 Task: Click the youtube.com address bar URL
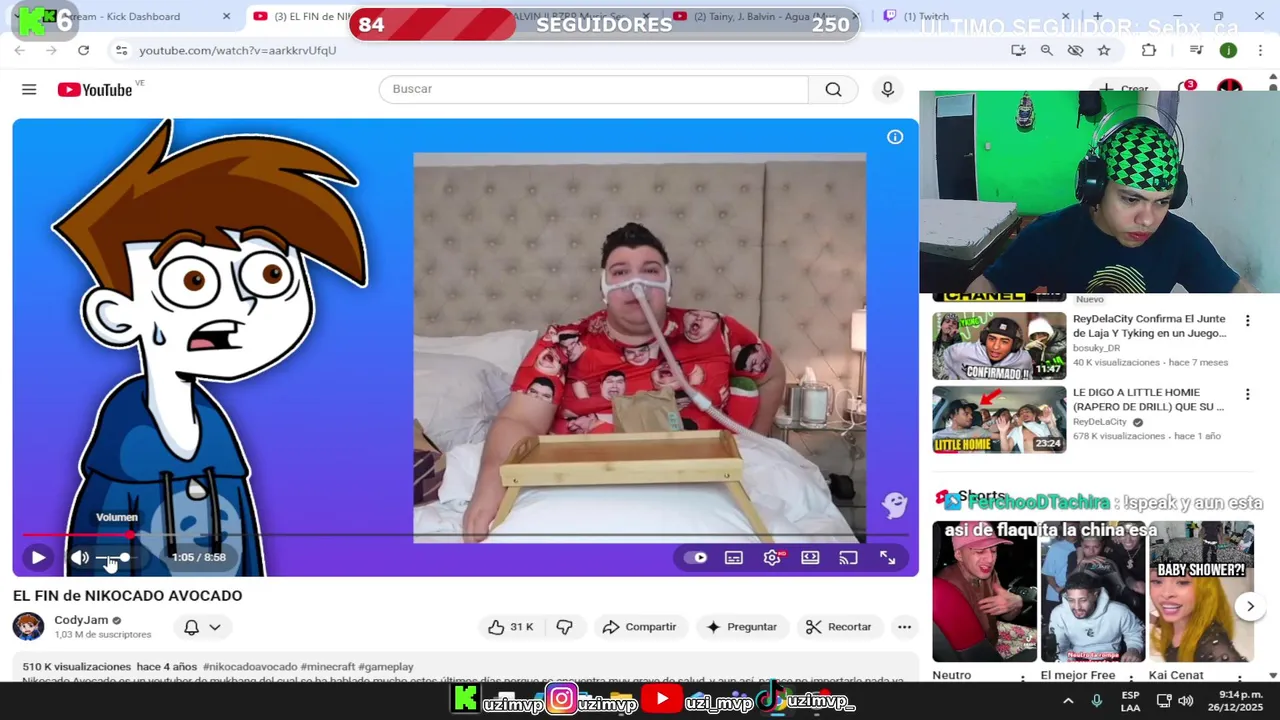[x=238, y=50]
